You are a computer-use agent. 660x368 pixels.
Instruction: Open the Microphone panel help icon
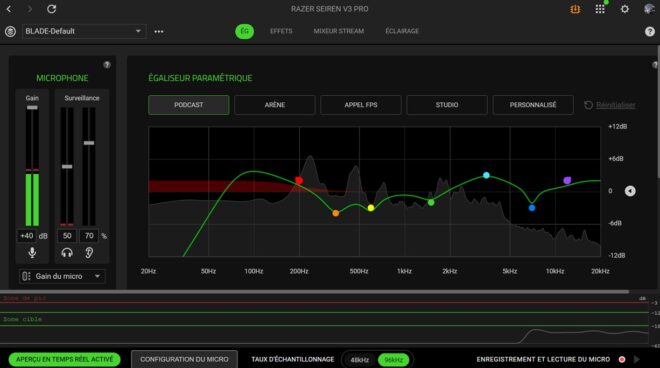(107, 64)
